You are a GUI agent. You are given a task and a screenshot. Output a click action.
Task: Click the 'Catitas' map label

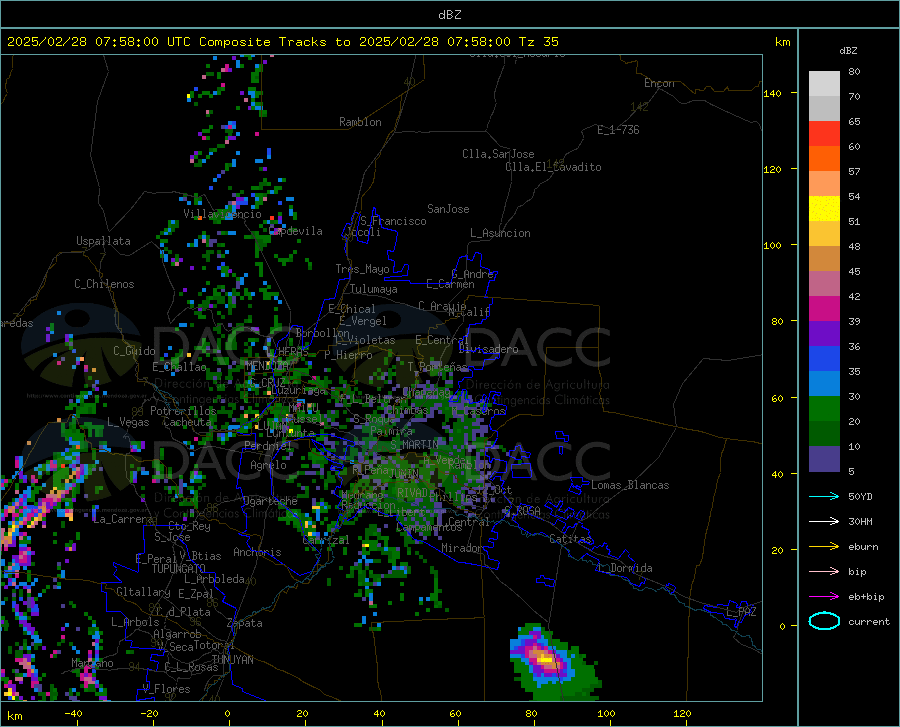571,539
